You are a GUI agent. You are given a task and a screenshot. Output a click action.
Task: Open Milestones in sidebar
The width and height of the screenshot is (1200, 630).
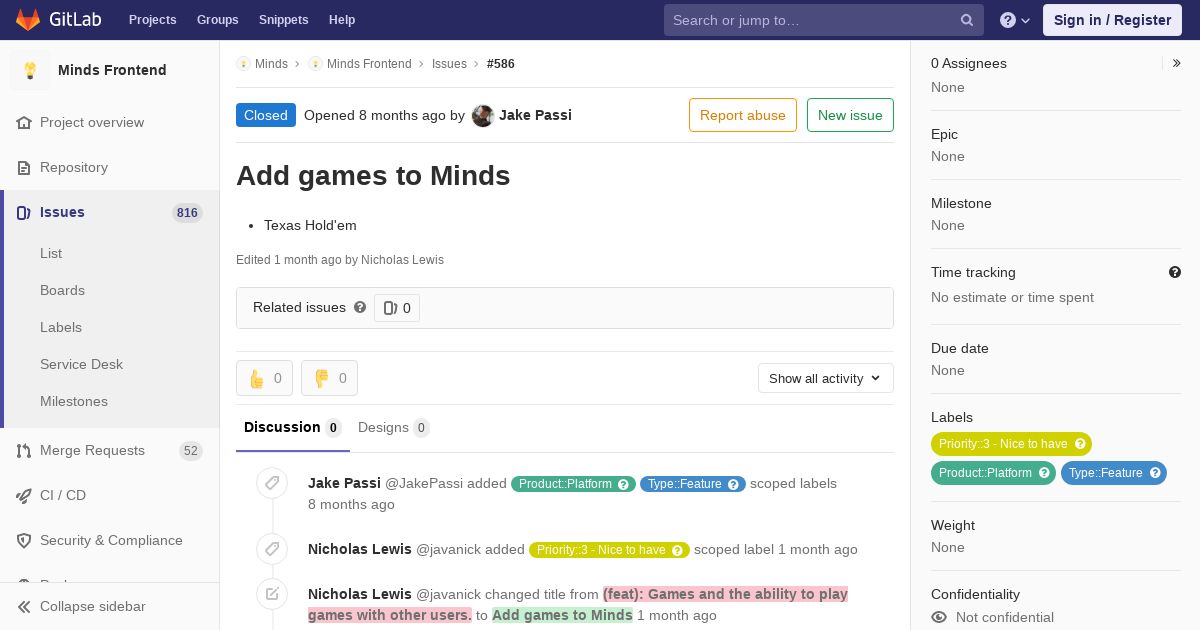(x=74, y=401)
